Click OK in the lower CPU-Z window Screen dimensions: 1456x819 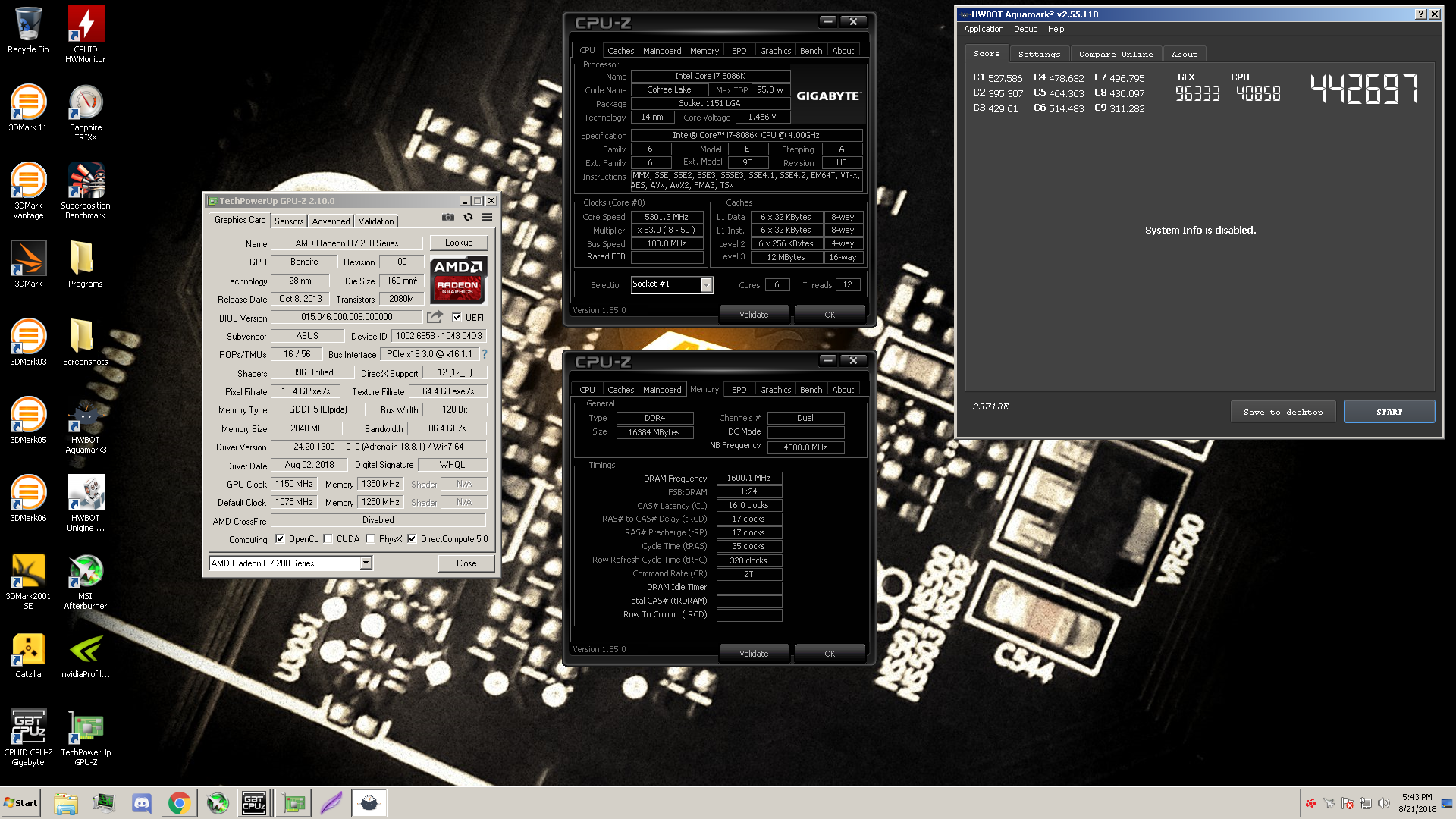coord(830,654)
